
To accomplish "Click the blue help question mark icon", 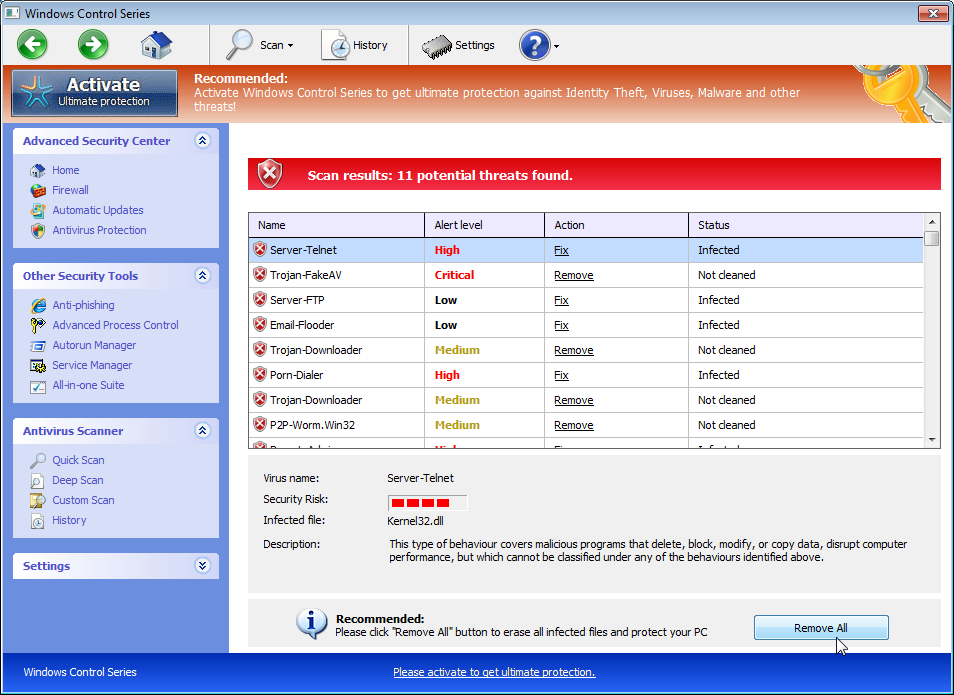I will point(535,45).
